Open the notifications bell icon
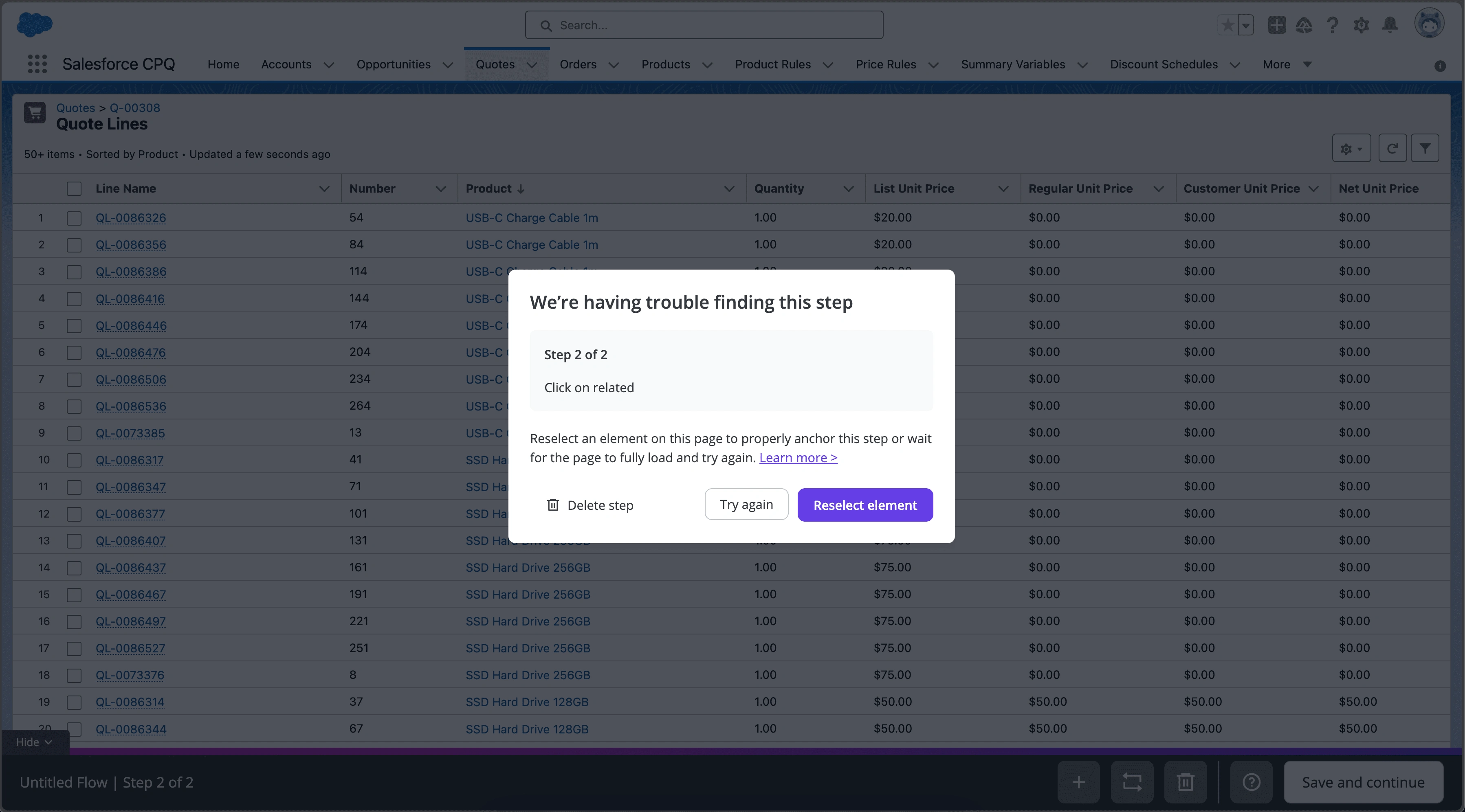1465x812 pixels. click(1390, 25)
